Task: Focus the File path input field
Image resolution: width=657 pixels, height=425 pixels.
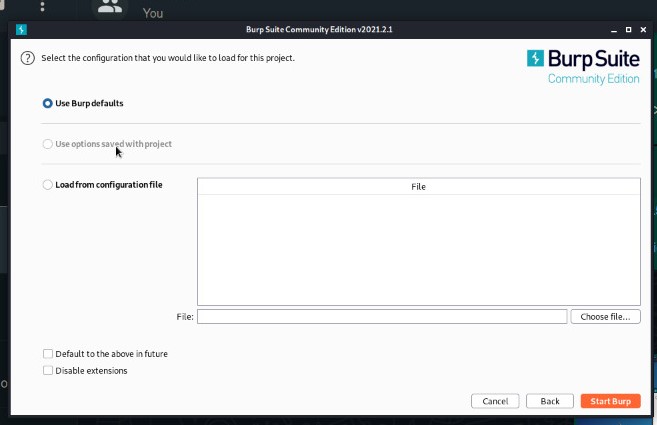Action: (x=382, y=317)
